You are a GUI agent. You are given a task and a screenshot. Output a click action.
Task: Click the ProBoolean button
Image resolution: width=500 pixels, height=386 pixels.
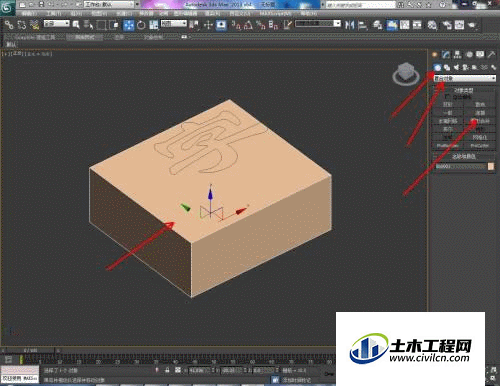tap(448, 146)
